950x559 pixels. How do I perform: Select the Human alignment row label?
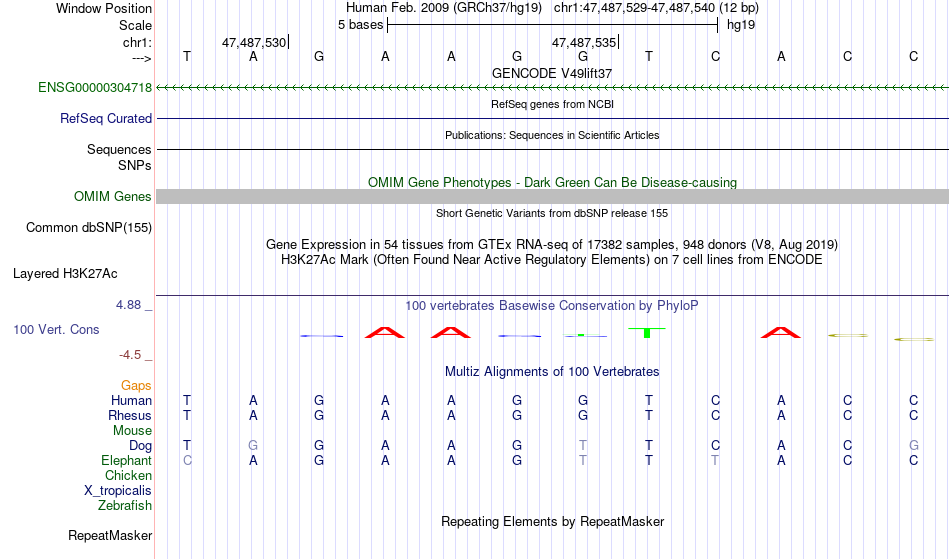click(131, 400)
